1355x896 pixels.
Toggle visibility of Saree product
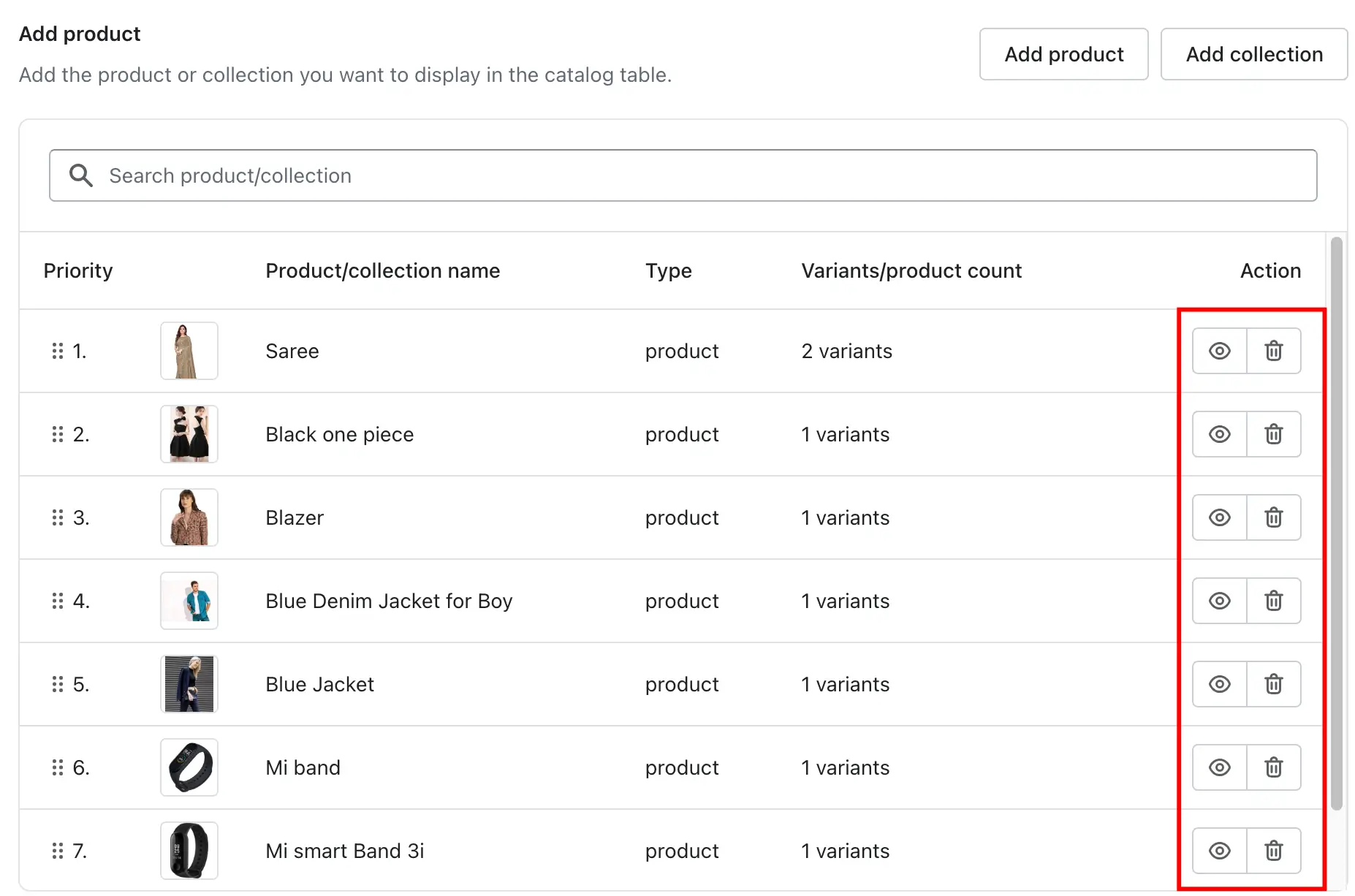1219,351
